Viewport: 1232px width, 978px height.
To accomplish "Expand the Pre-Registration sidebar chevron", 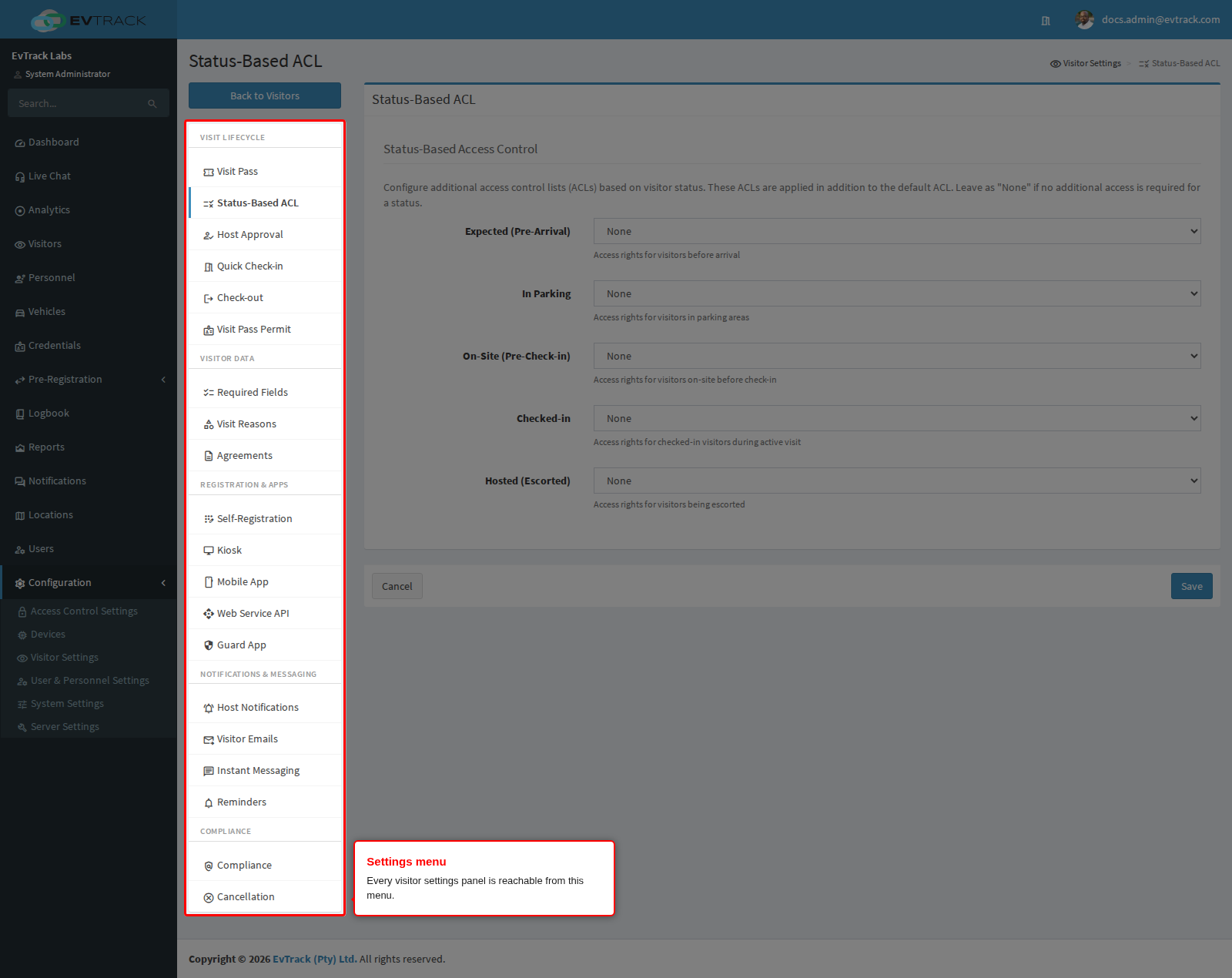I will click(x=163, y=380).
